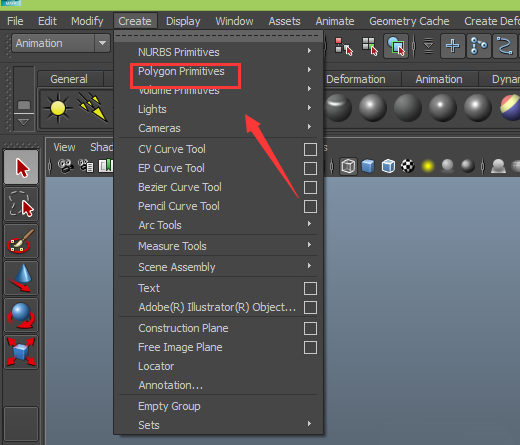Open the Geometry Cache menu

[x=409, y=21]
